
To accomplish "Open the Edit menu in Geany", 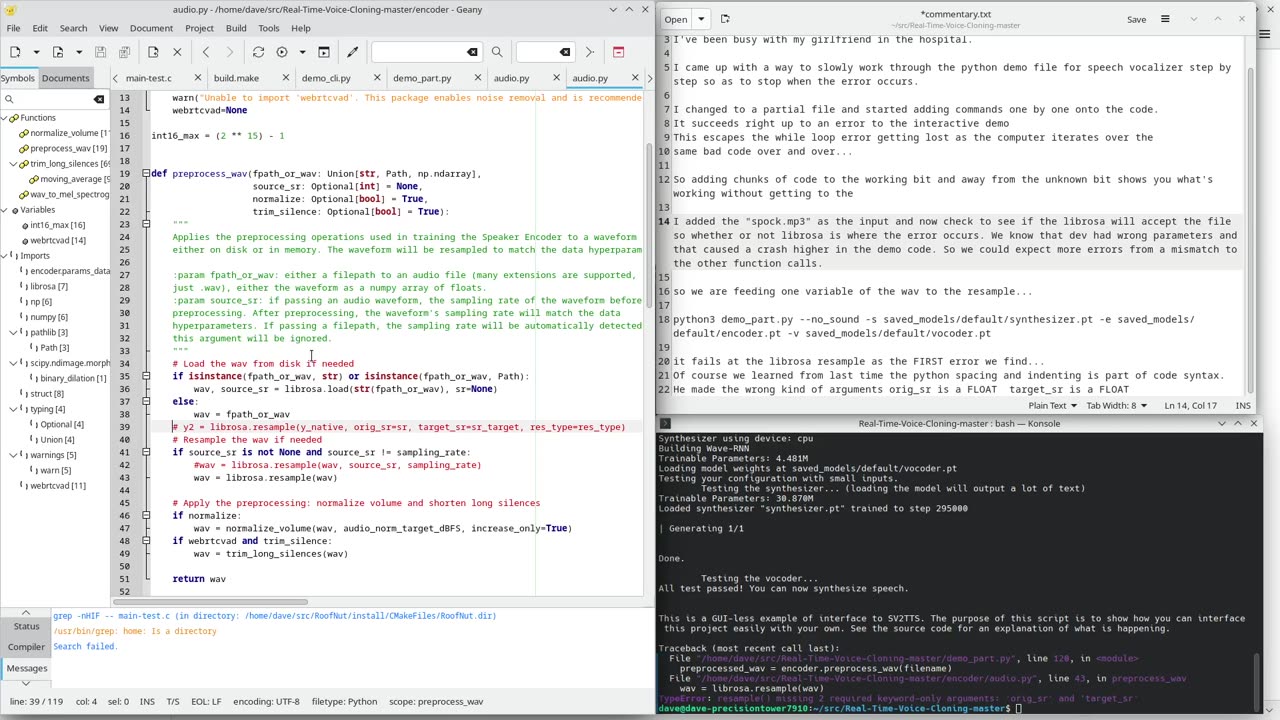I will (x=40, y=28).
